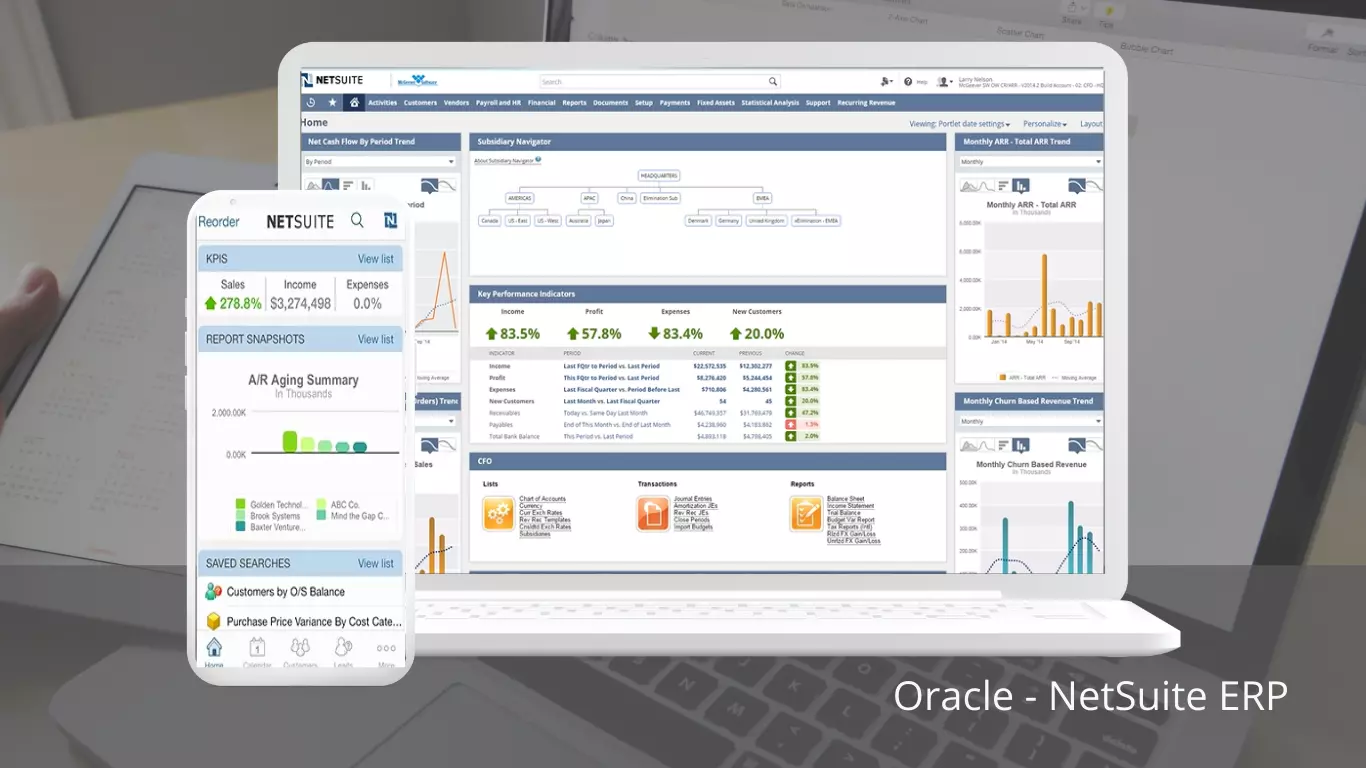The height and width of the screenshot is (768, 1366).
Task: Tap the More dots icon on the phone
Action: 386,648
